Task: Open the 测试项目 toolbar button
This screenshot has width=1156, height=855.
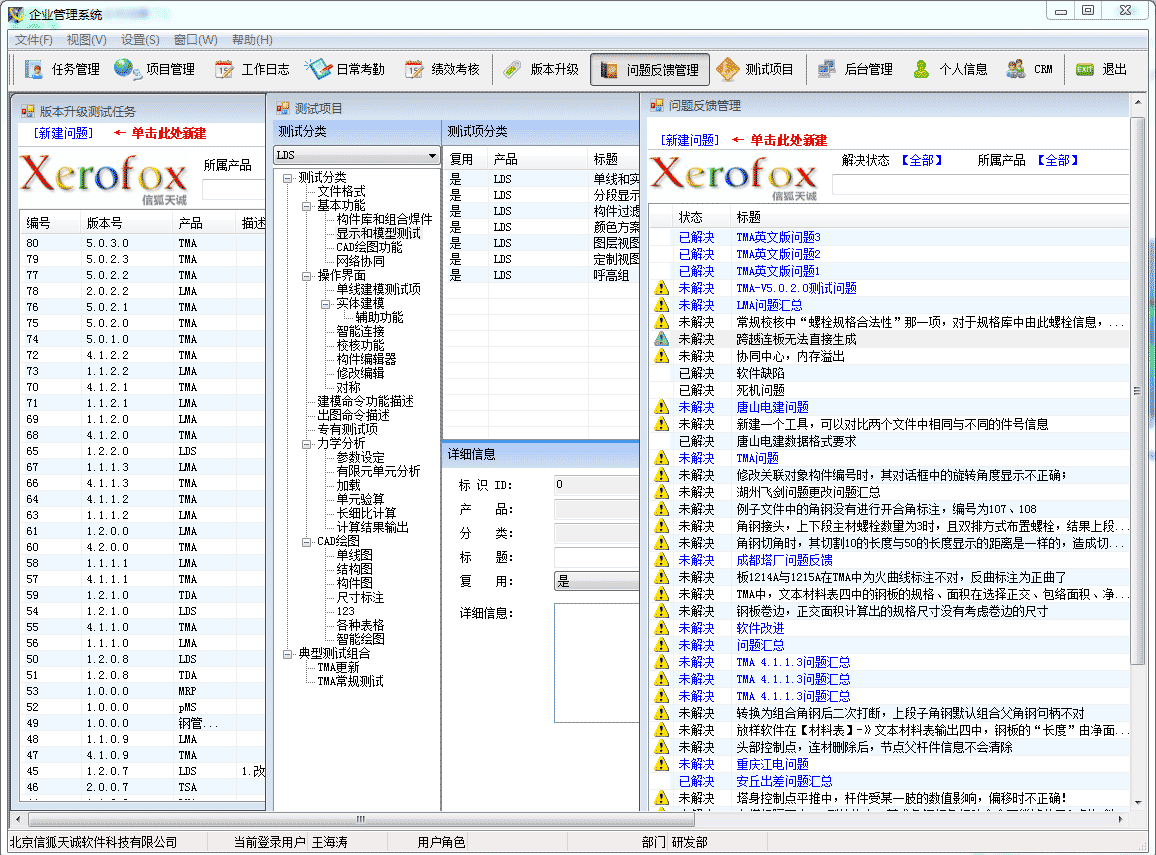Action: pos(755,69)
